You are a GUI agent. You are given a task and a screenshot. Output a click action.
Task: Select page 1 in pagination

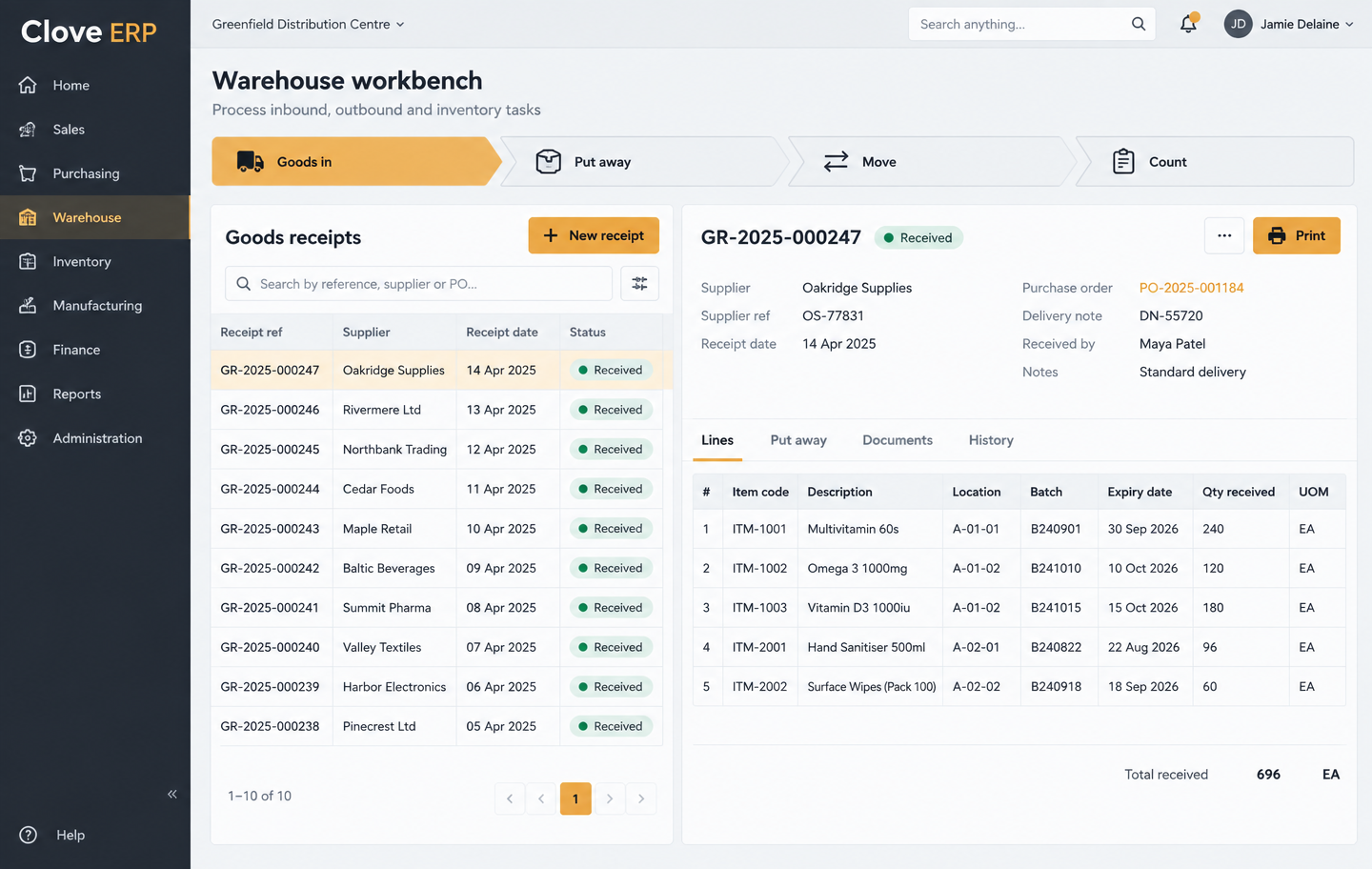(x=575, y=798)
